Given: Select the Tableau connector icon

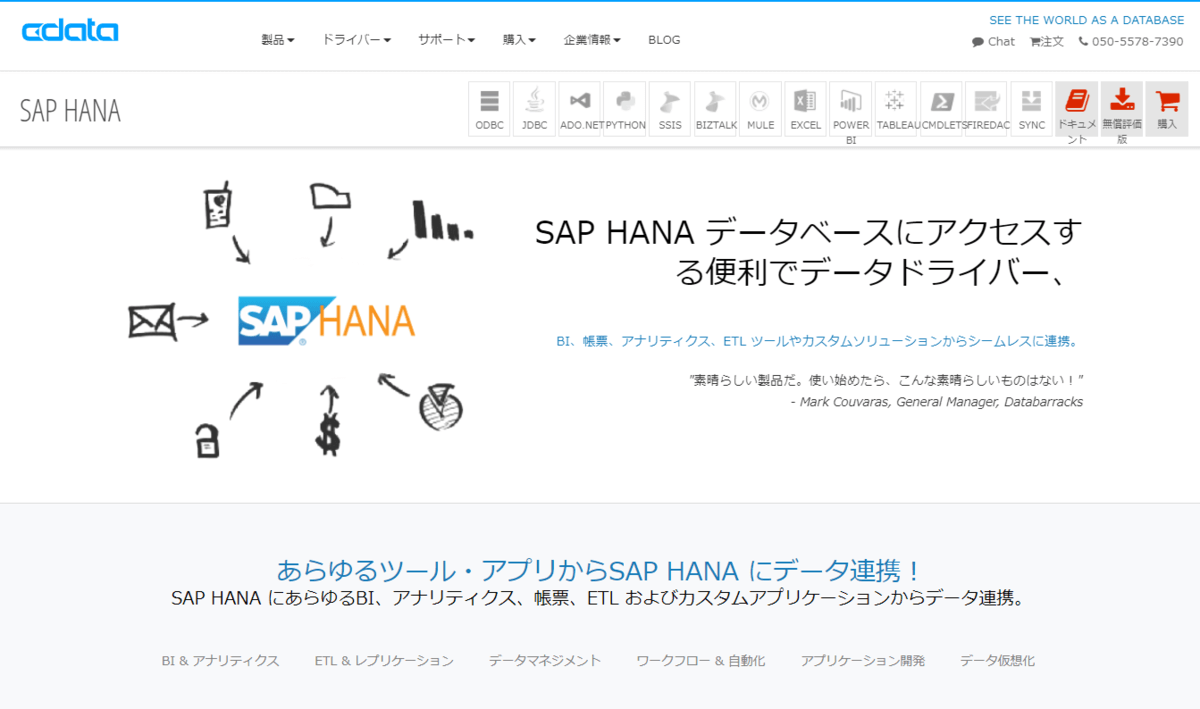Looking at the screenshot, I should point(896,109).
